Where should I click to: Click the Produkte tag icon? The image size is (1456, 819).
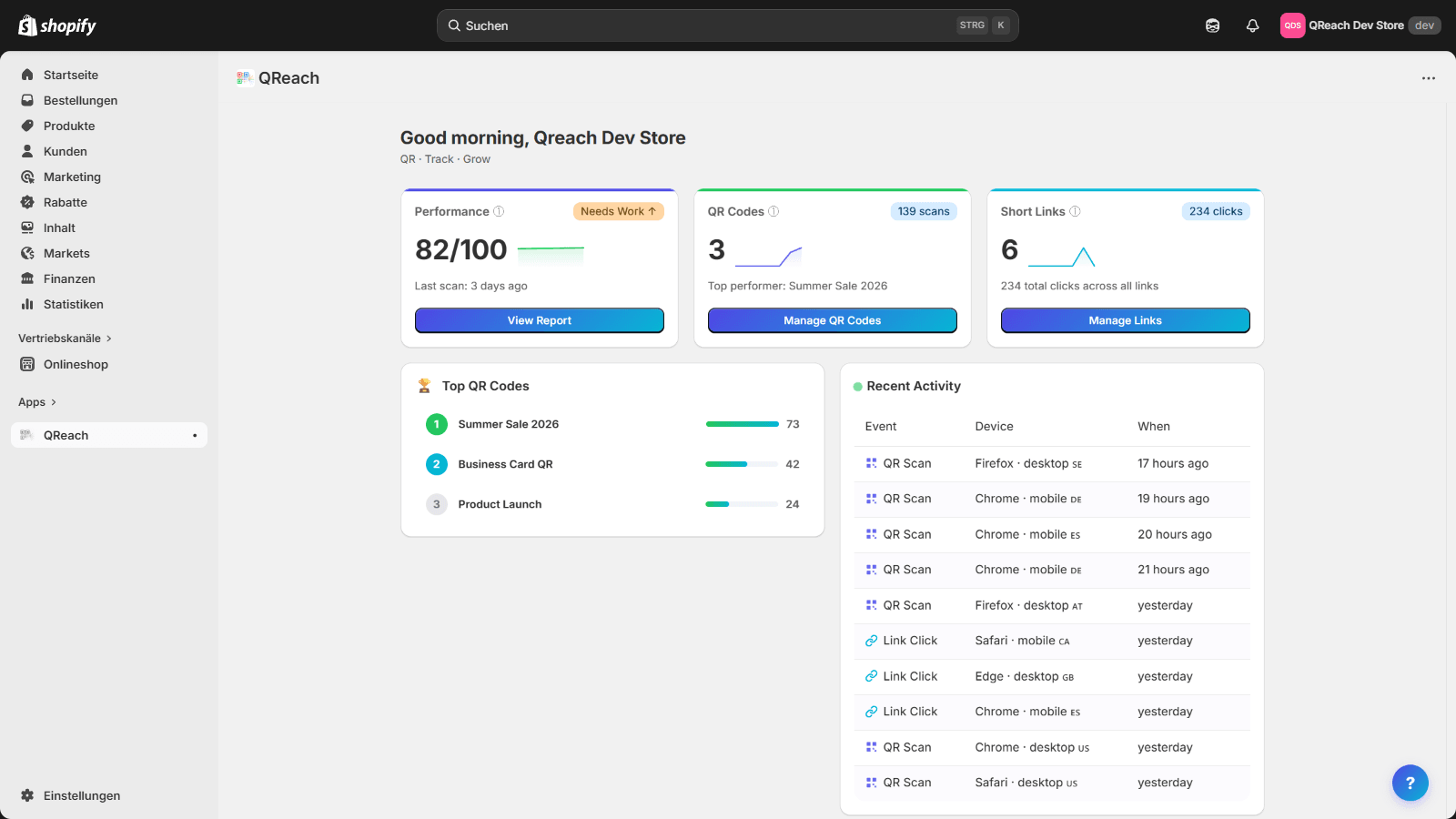pyautogui.click(x=28, y=126)
